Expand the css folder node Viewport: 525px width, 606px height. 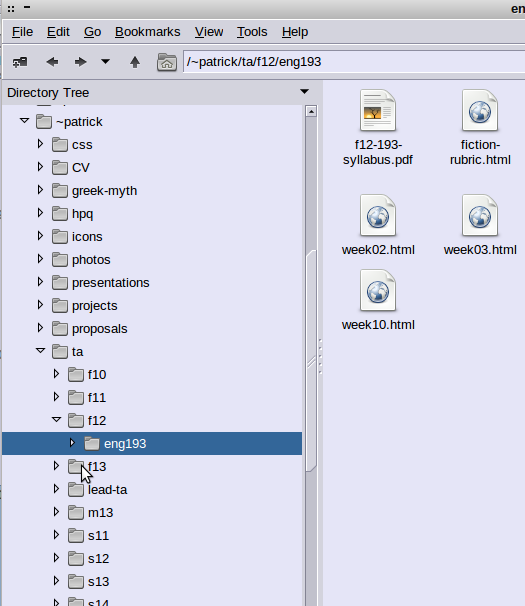(x=40, y=144)
